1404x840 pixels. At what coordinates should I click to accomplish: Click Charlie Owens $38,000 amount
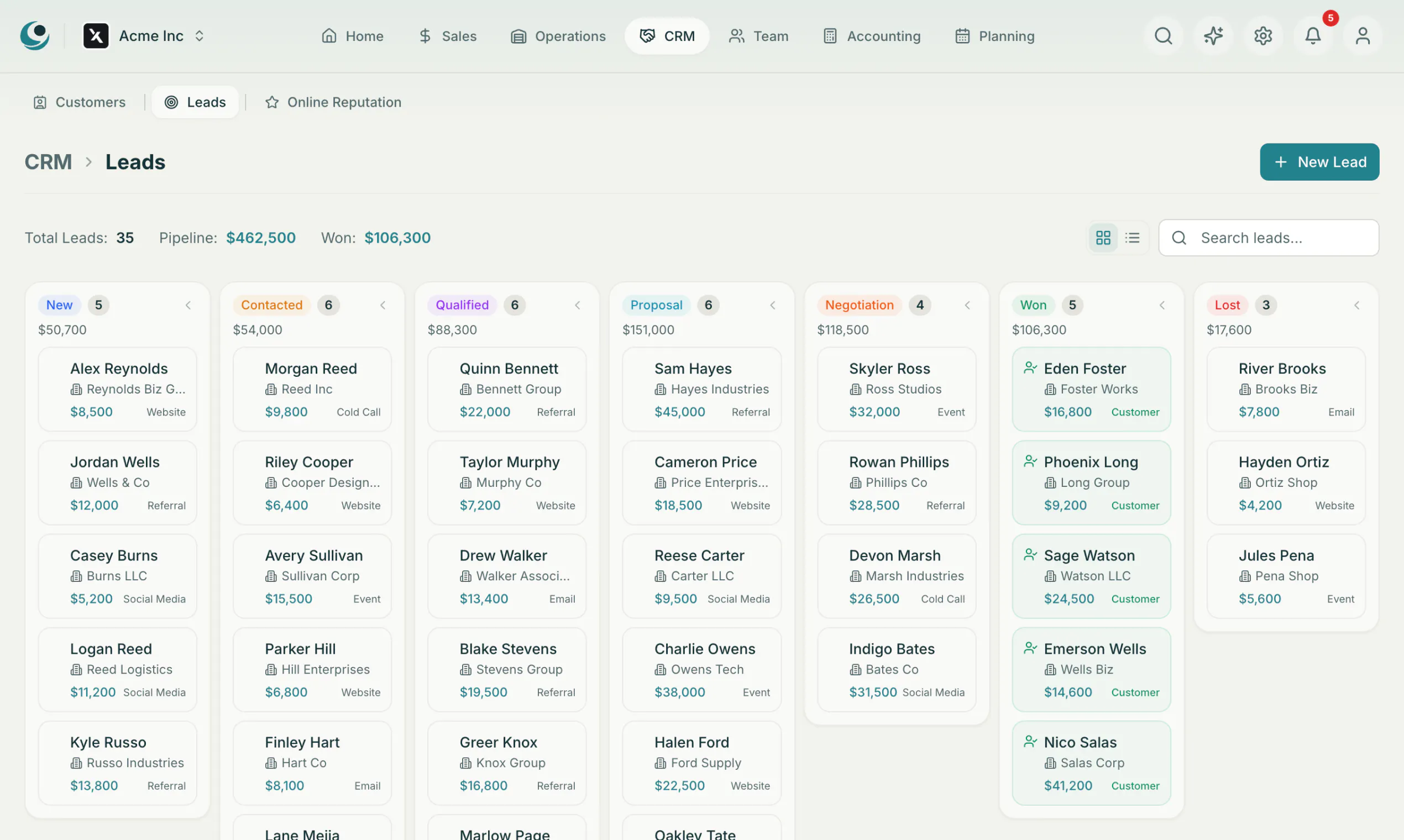click(x=680, y=692)
